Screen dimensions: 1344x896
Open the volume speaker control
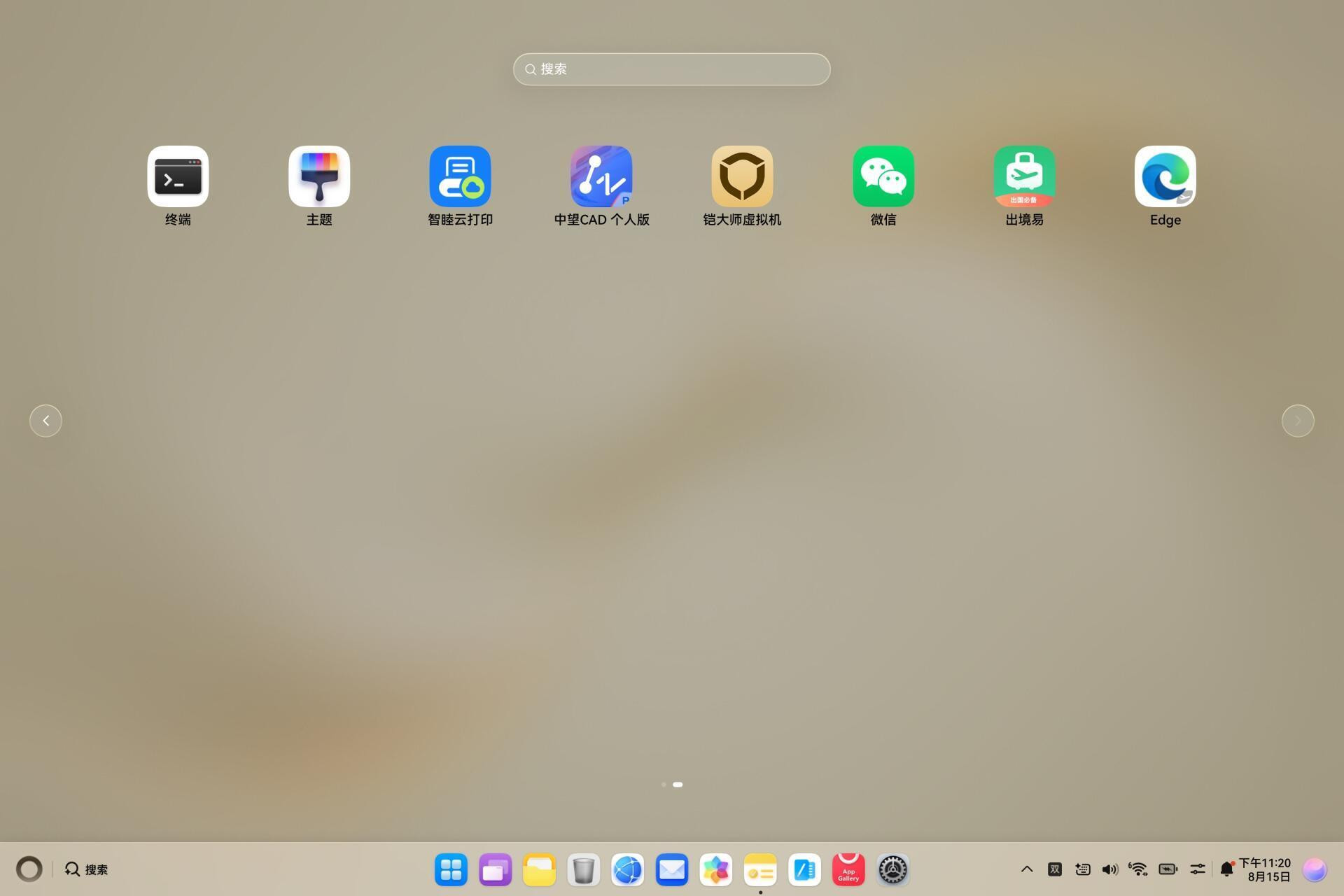1110,869
